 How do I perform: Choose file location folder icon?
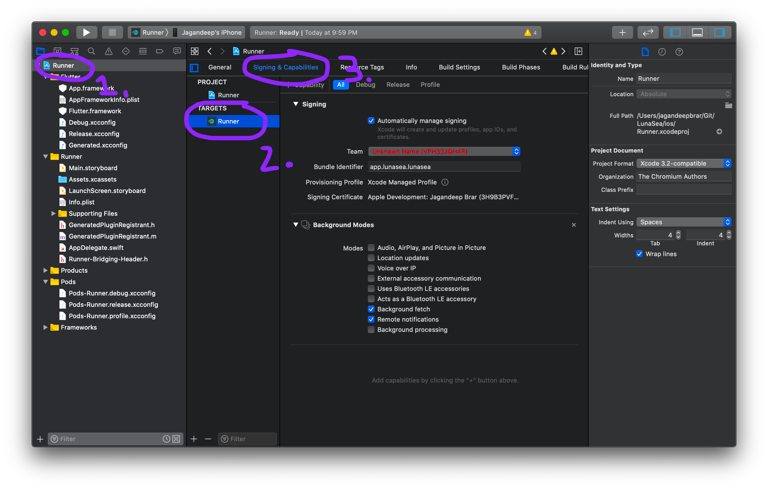[x=728, y=105]
